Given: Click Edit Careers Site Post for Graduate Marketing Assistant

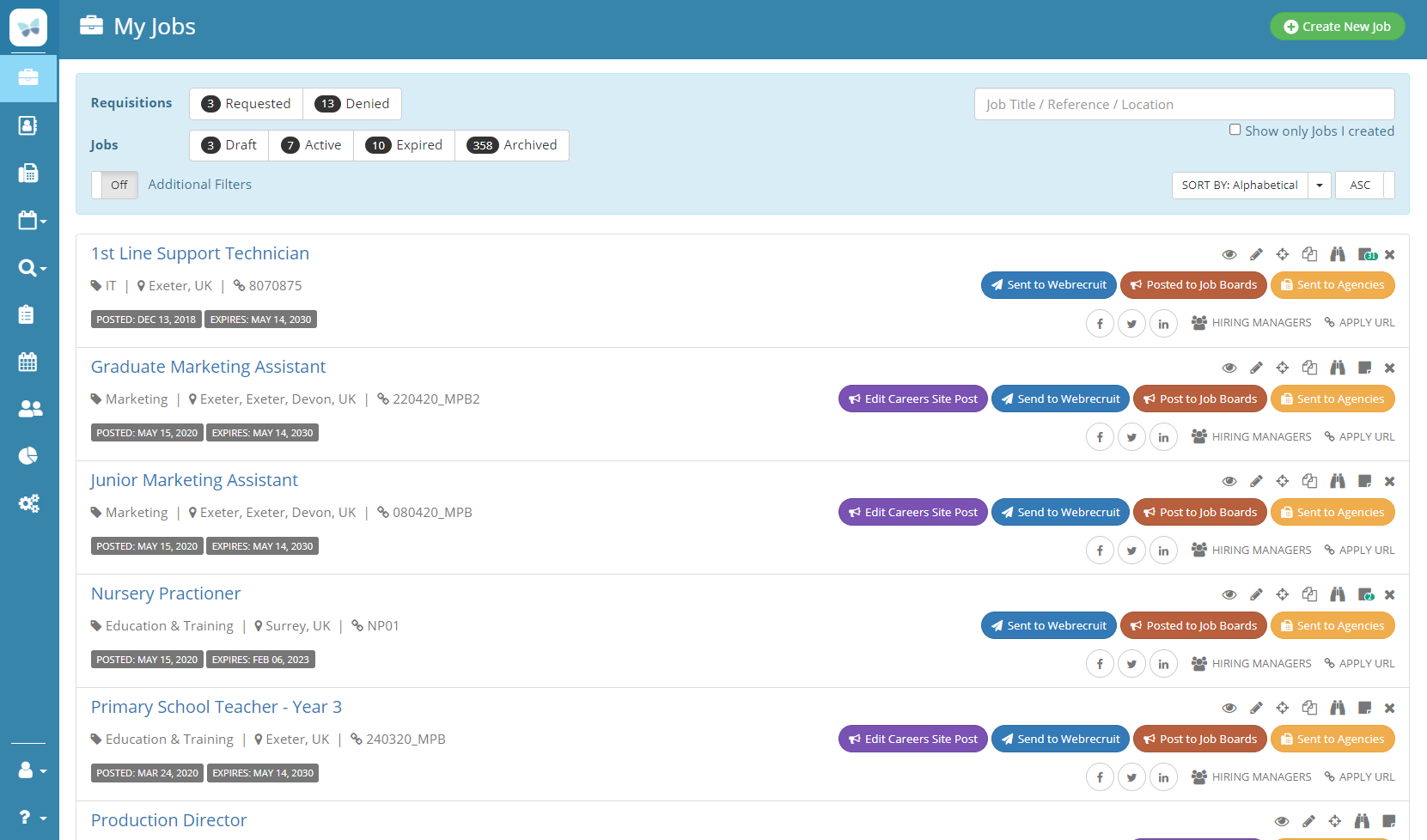Looking at the screenshot, I should tap(912, 399).
